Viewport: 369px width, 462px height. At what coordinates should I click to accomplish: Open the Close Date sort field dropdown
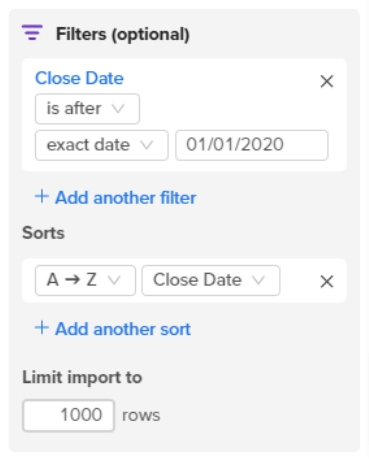tap(211, 280)
